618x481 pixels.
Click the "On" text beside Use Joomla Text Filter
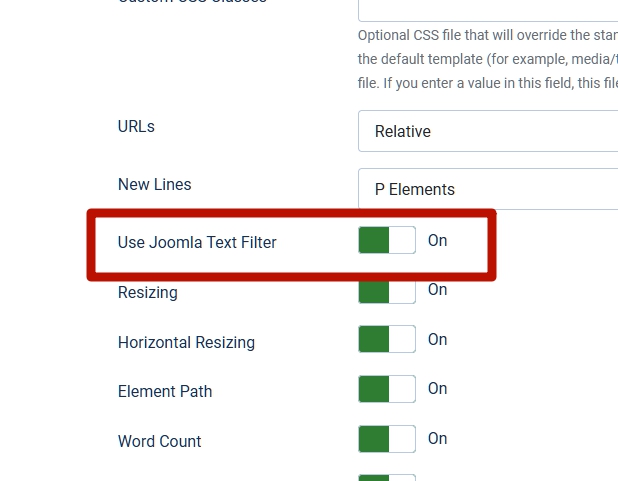[x=437, y=241]
